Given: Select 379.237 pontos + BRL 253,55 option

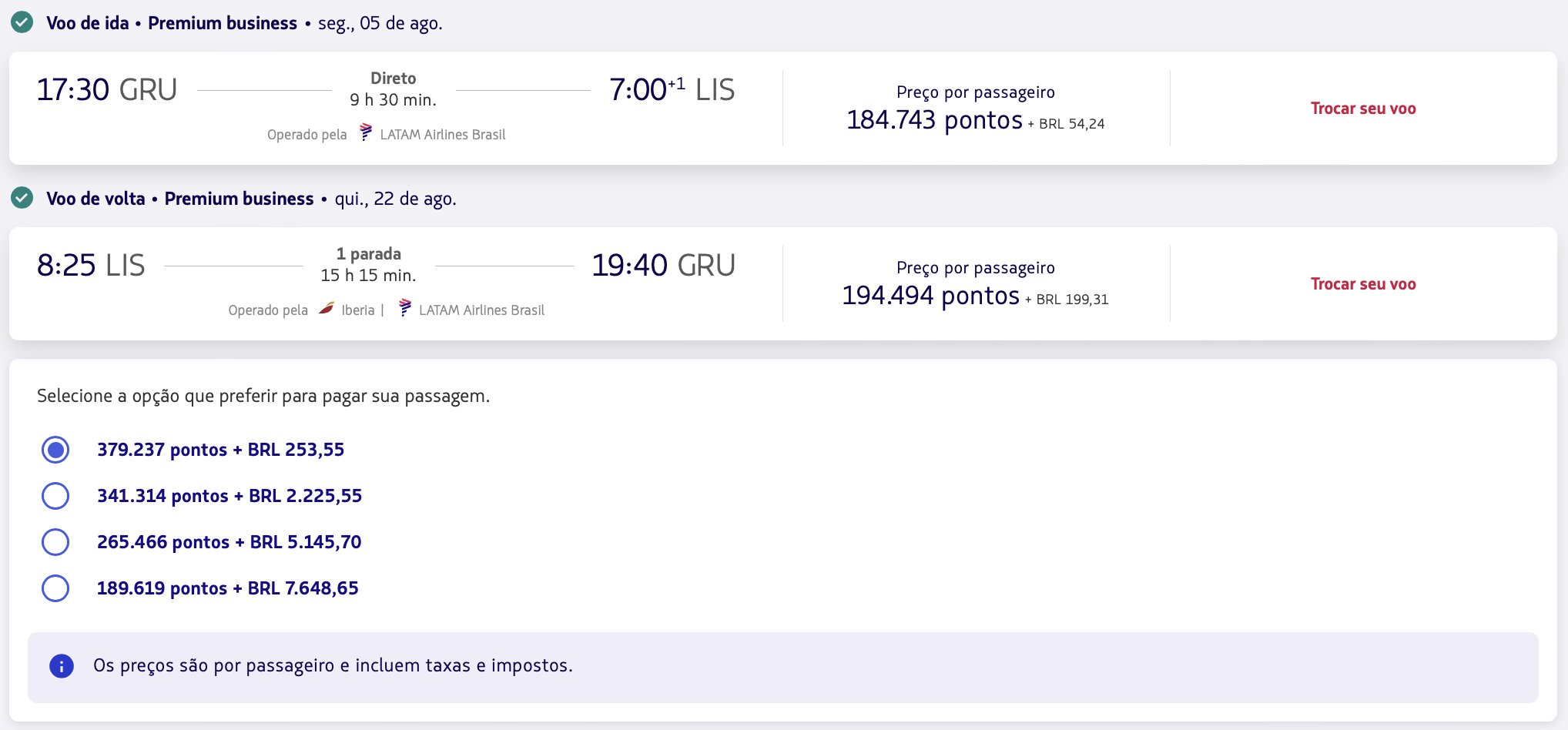Looking at the screenshot, I should 55,450.
